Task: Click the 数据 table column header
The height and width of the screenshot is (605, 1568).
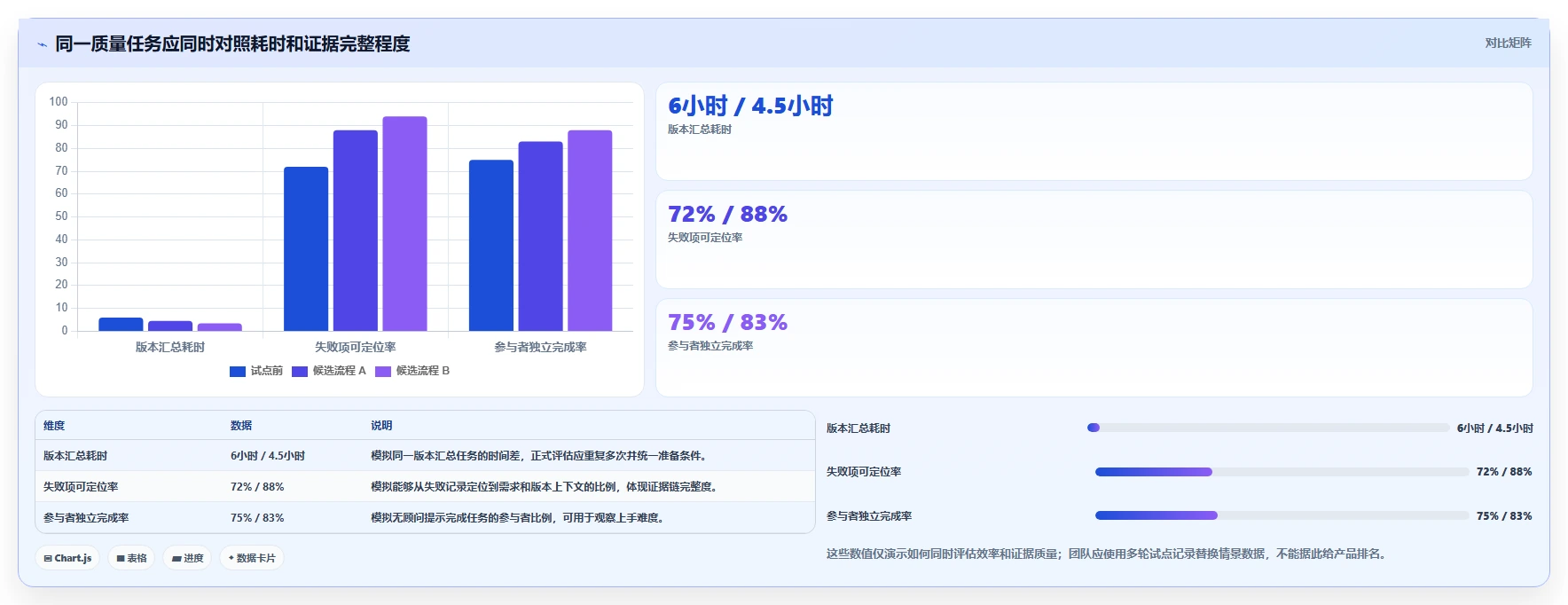Action: coord(241,426)
